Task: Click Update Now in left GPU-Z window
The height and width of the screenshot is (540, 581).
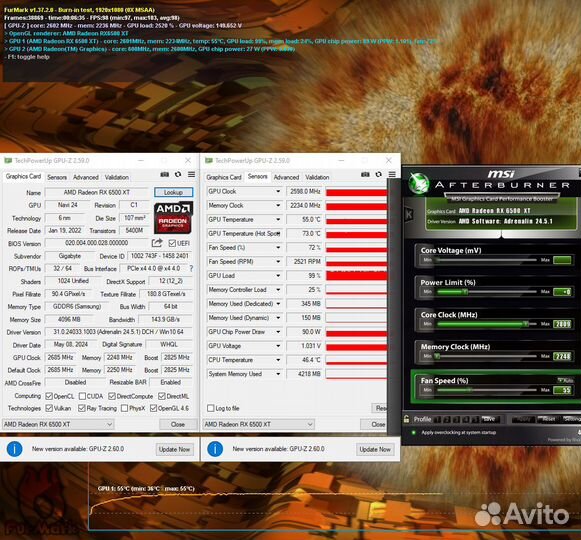Action: [x=174, y=449]
